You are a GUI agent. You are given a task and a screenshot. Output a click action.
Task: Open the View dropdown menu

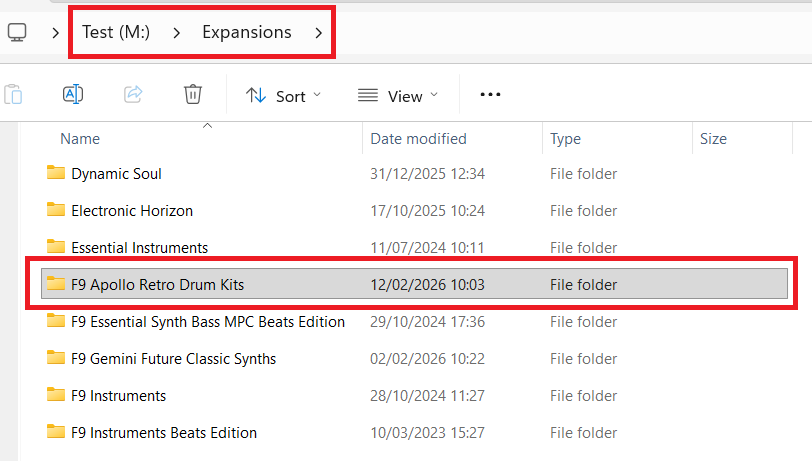click(398, 96)
